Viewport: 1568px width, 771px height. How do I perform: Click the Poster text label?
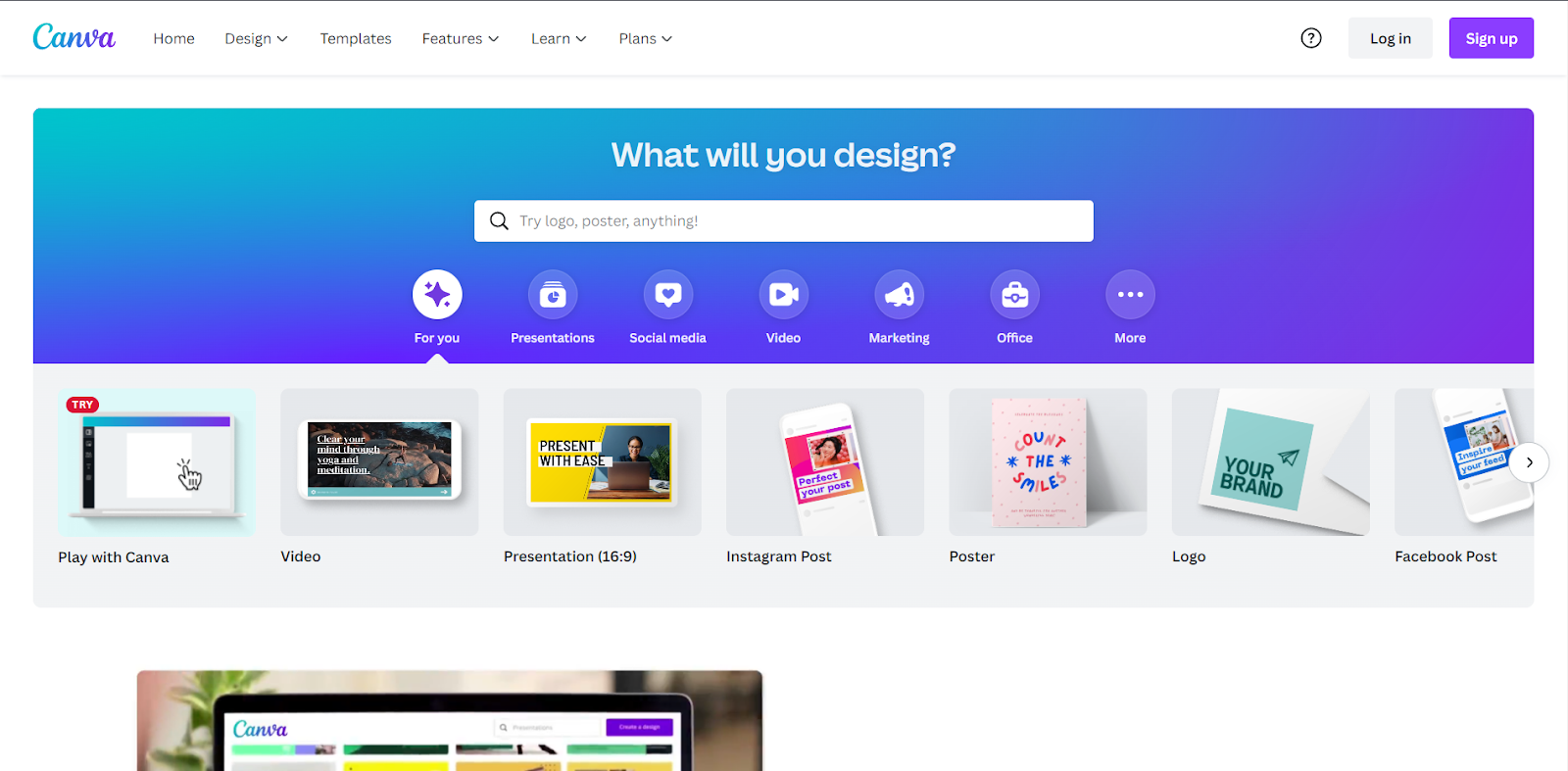(972, 556)
